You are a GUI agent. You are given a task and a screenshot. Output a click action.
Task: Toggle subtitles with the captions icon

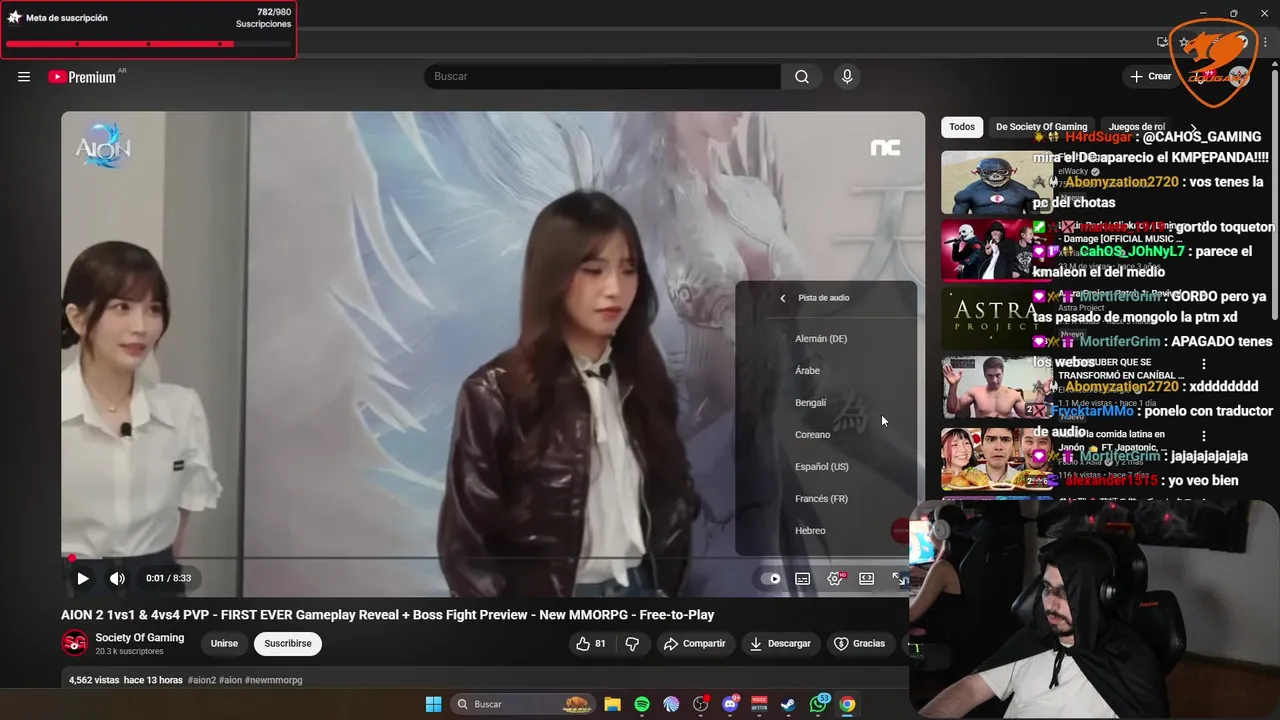point(802,579)
